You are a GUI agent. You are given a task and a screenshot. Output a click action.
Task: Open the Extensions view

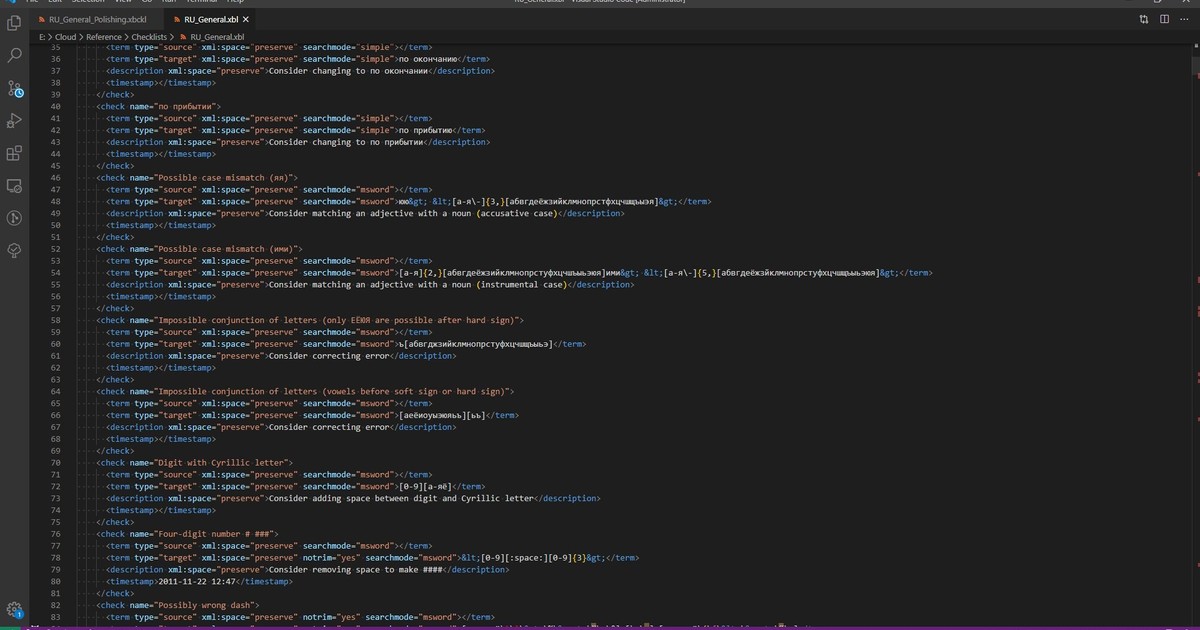15,153
